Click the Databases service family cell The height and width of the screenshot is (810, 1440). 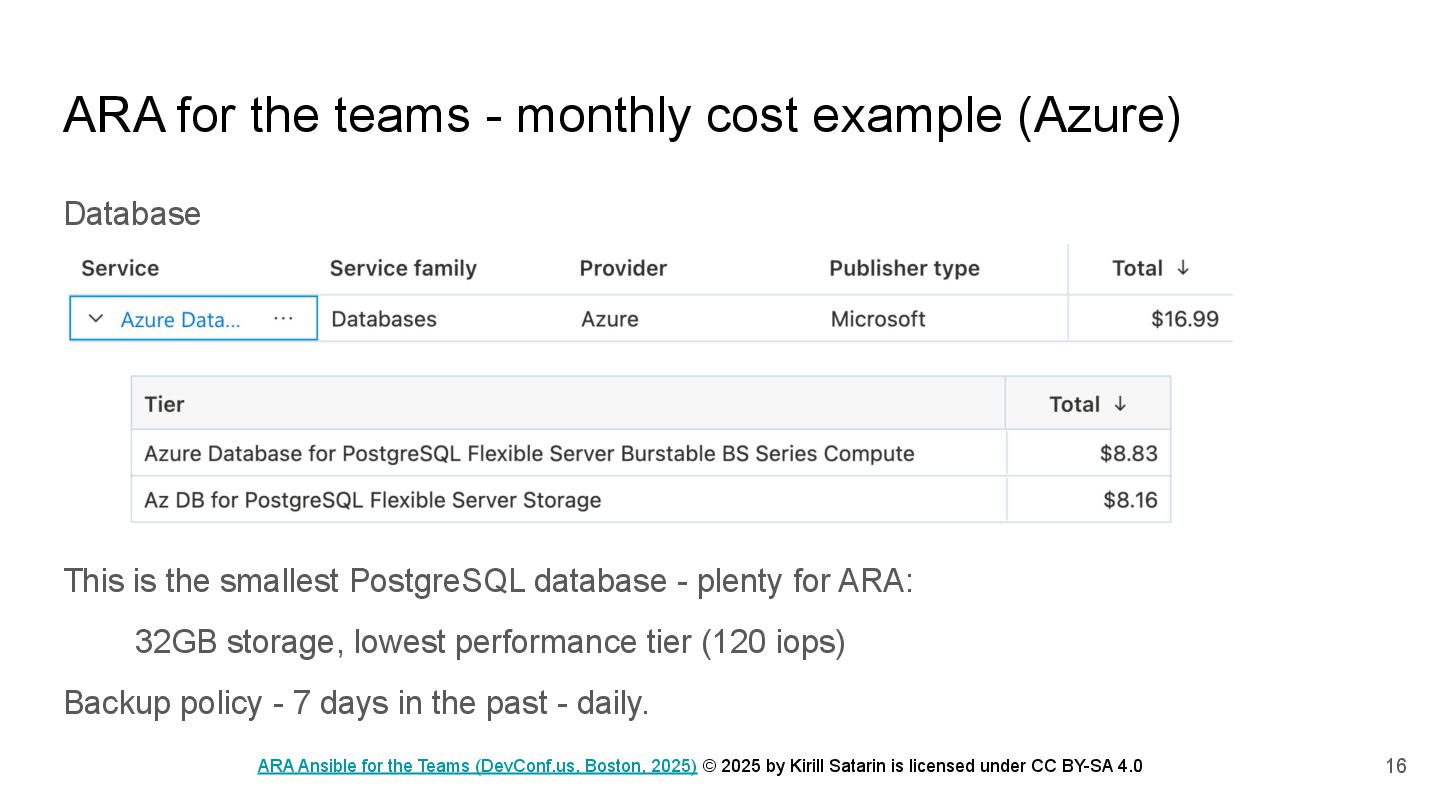[x=384, y=319]
